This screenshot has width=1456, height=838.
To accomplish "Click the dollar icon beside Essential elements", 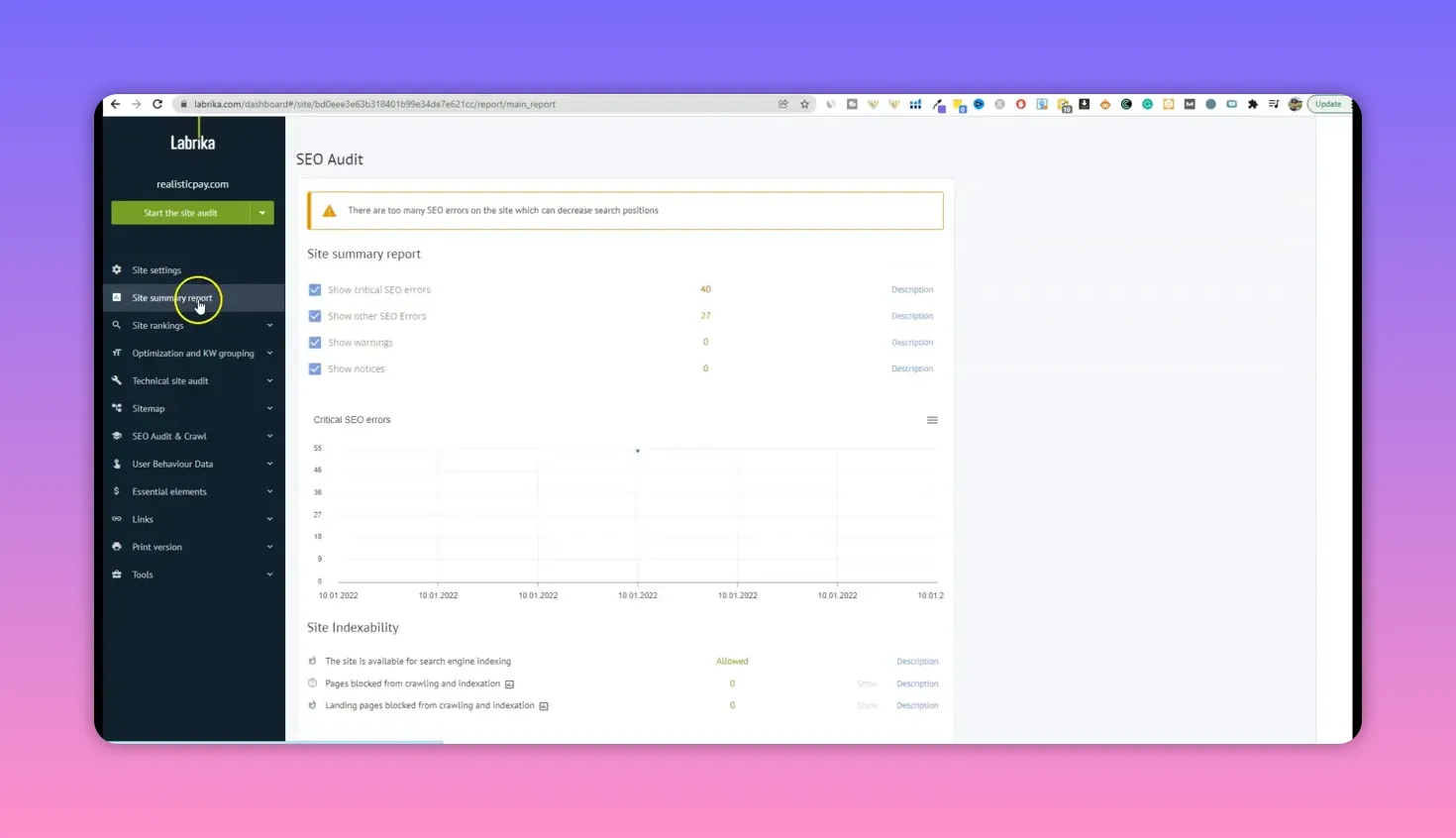I will [117, 491].
